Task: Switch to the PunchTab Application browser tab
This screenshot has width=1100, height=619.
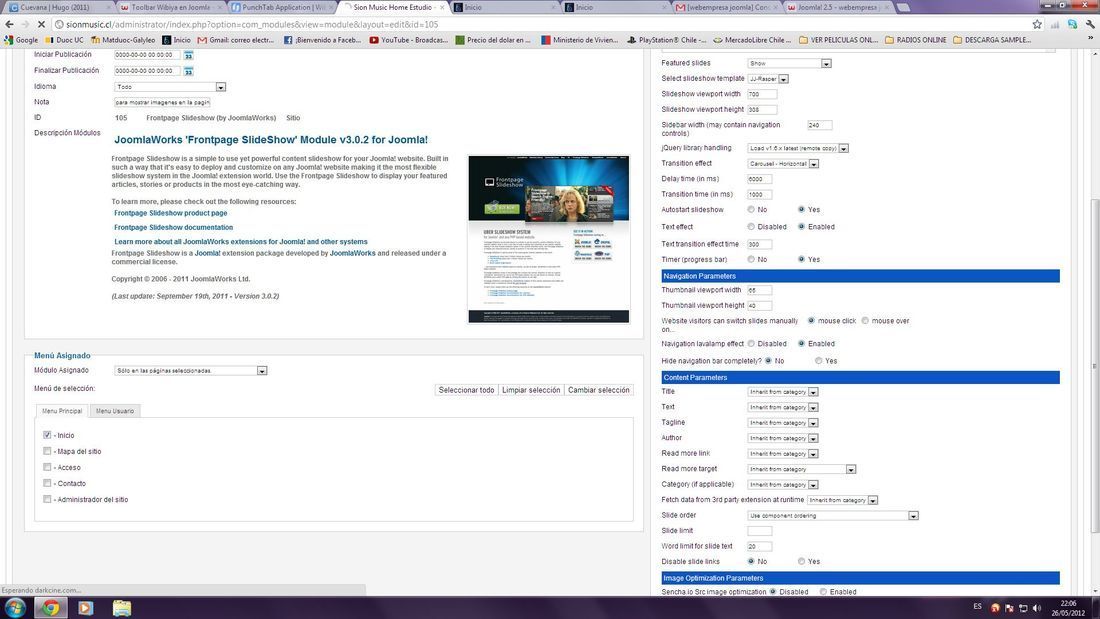Action: pos(282,7)
